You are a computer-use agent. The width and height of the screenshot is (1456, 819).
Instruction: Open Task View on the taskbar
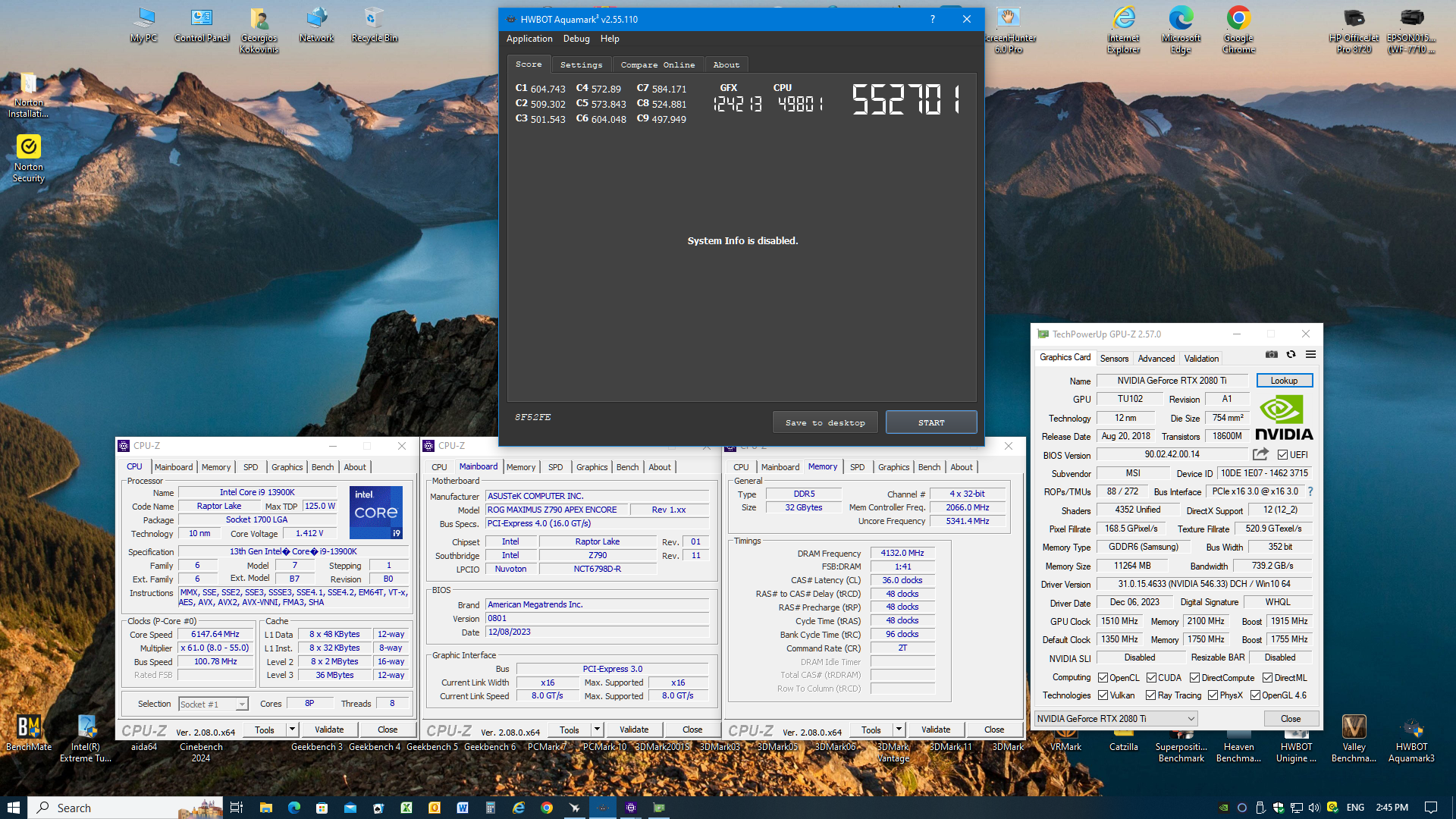[x=236, y=808]
